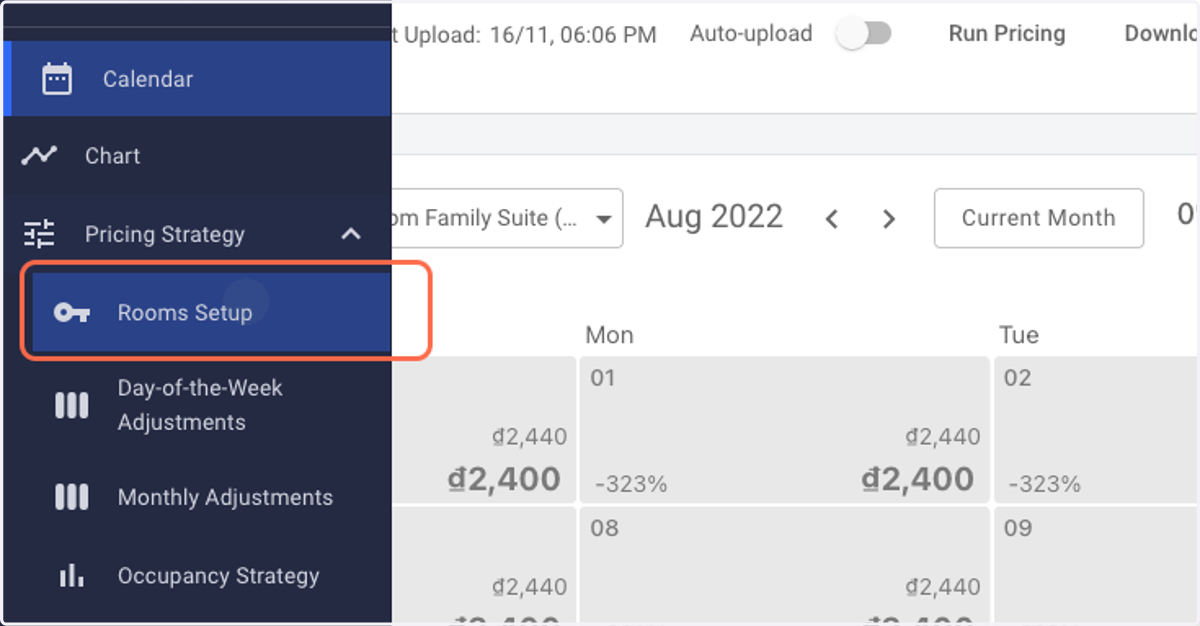Open Rooms Setup page
The height and width of the screenshot is (626, 1200).
(x=211, y=312)
